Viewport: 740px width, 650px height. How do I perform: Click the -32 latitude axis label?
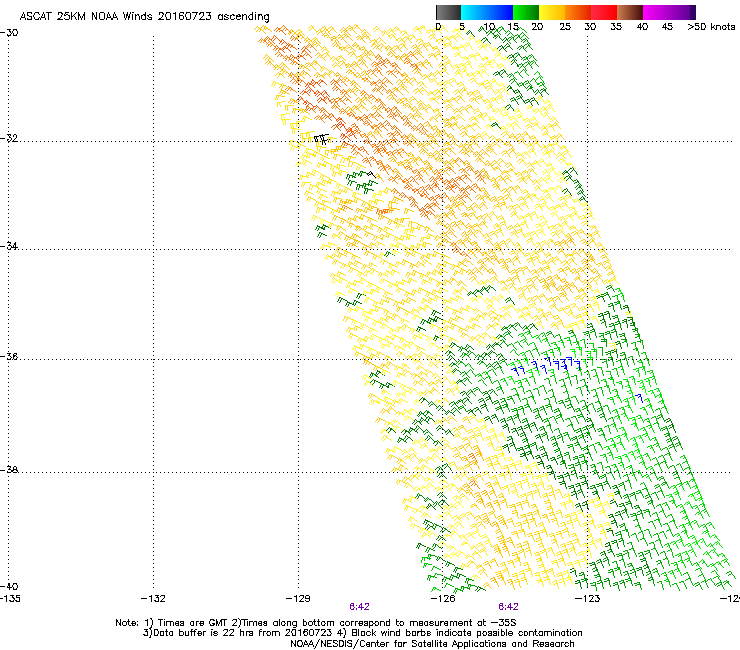point(9,138)
